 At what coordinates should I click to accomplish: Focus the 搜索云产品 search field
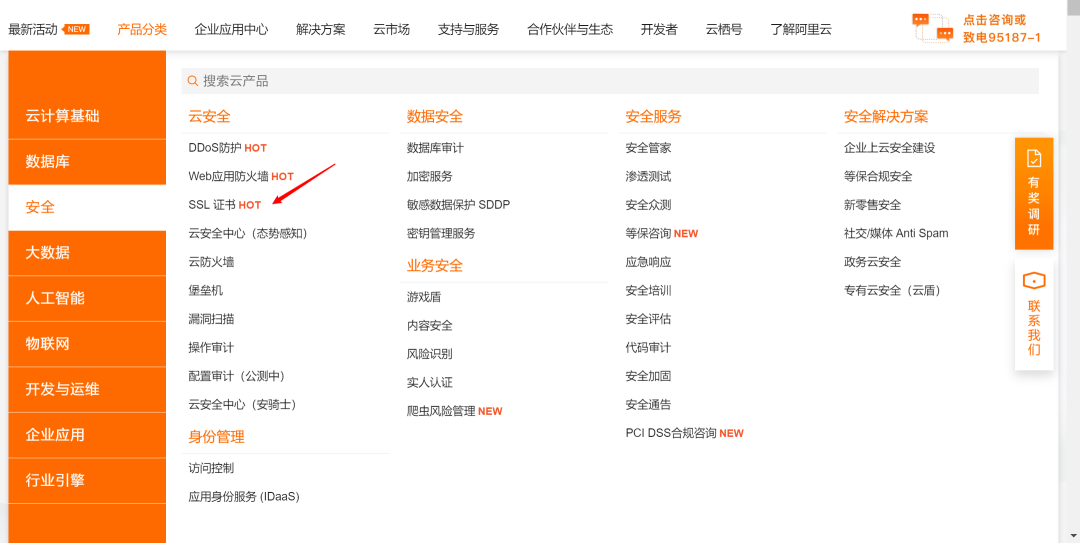coord(610,81)
